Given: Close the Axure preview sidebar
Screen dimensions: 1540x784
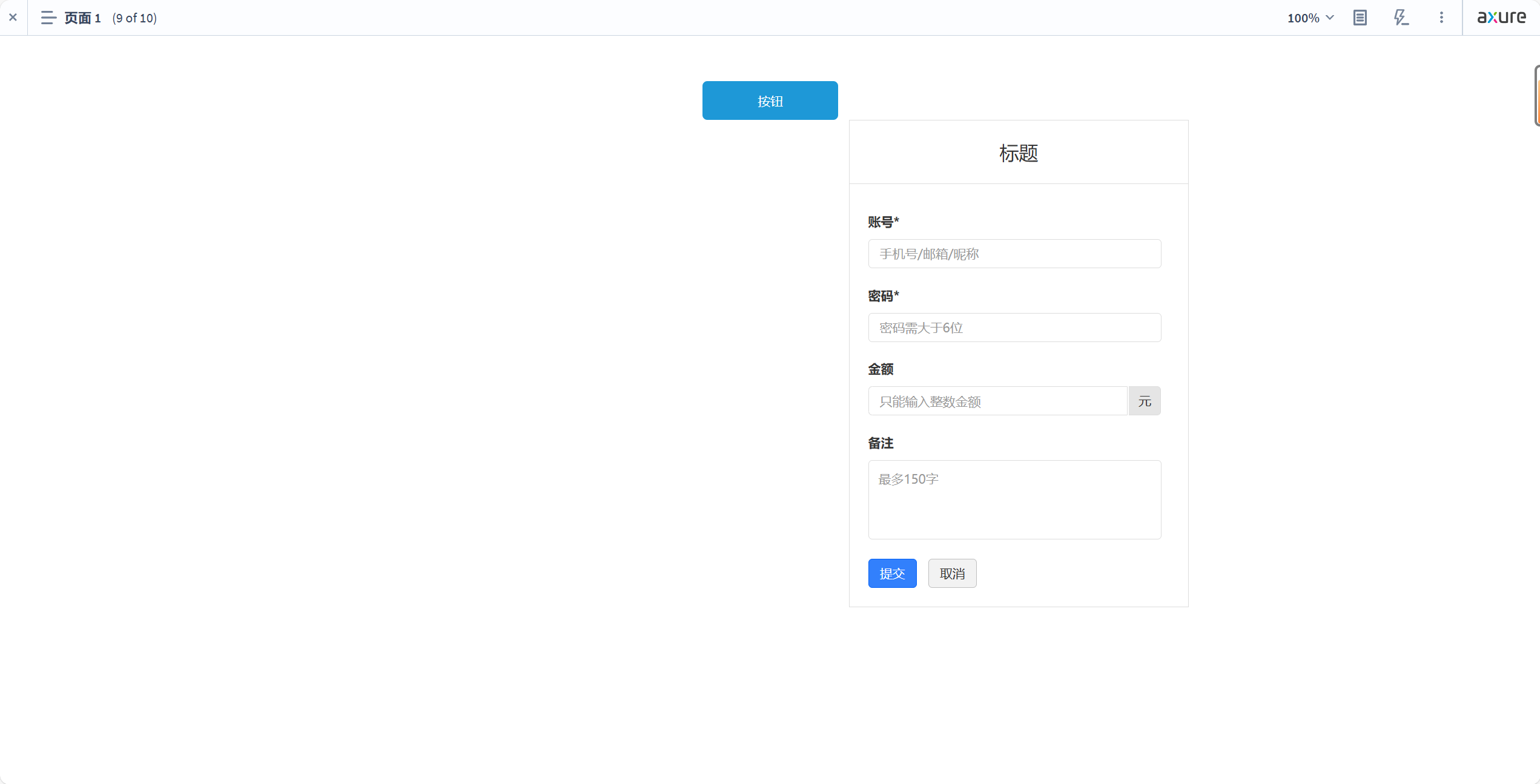Looking at the screenshot, I should click(x=13, y=18).
